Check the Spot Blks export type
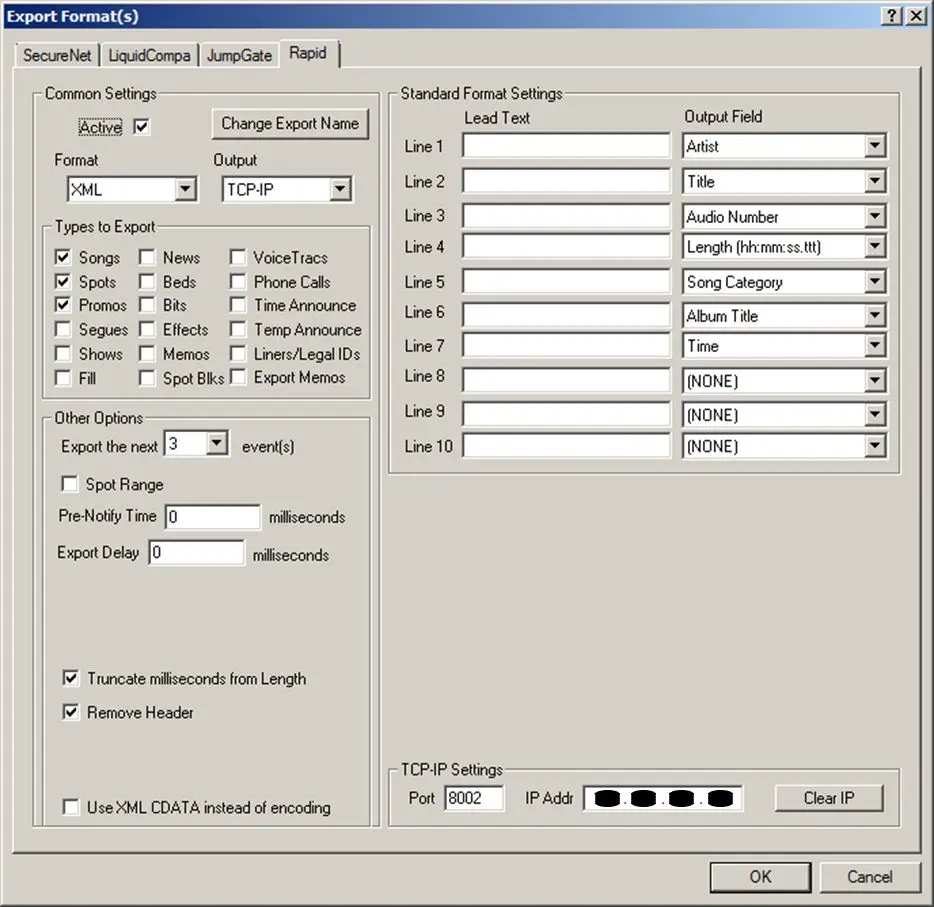Viewport: 934px width, 907px height. coord(147,378)
